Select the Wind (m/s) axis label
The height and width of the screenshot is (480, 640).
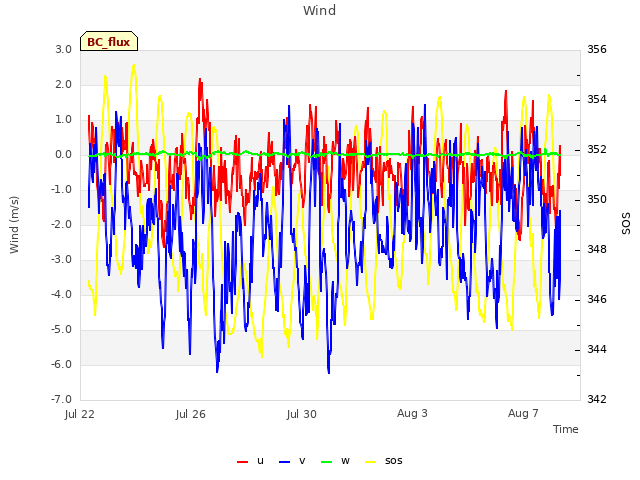14,225
